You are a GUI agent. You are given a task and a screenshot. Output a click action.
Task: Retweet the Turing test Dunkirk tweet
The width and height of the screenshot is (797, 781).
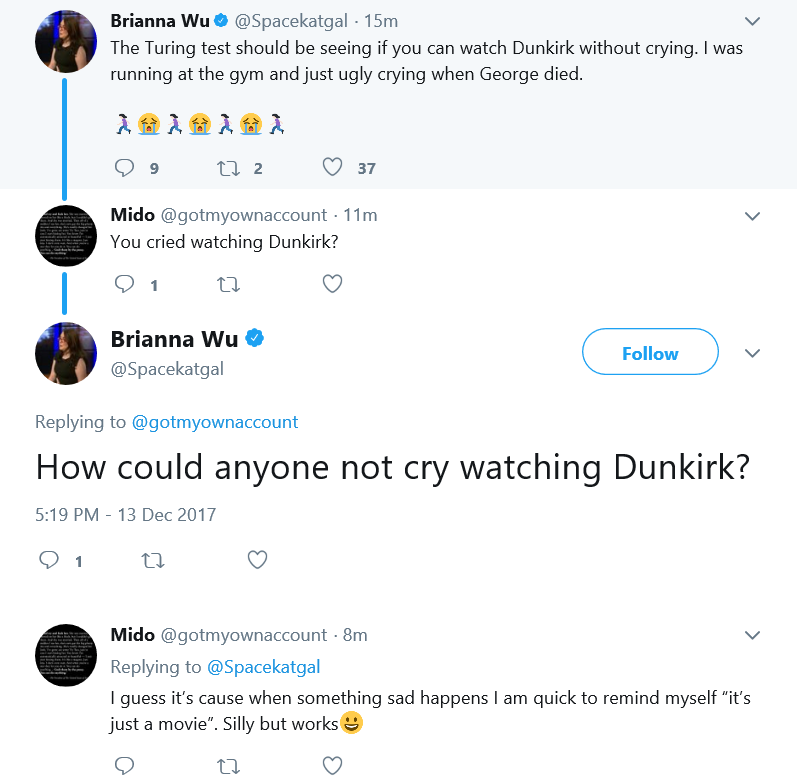(x=228, y=168)
